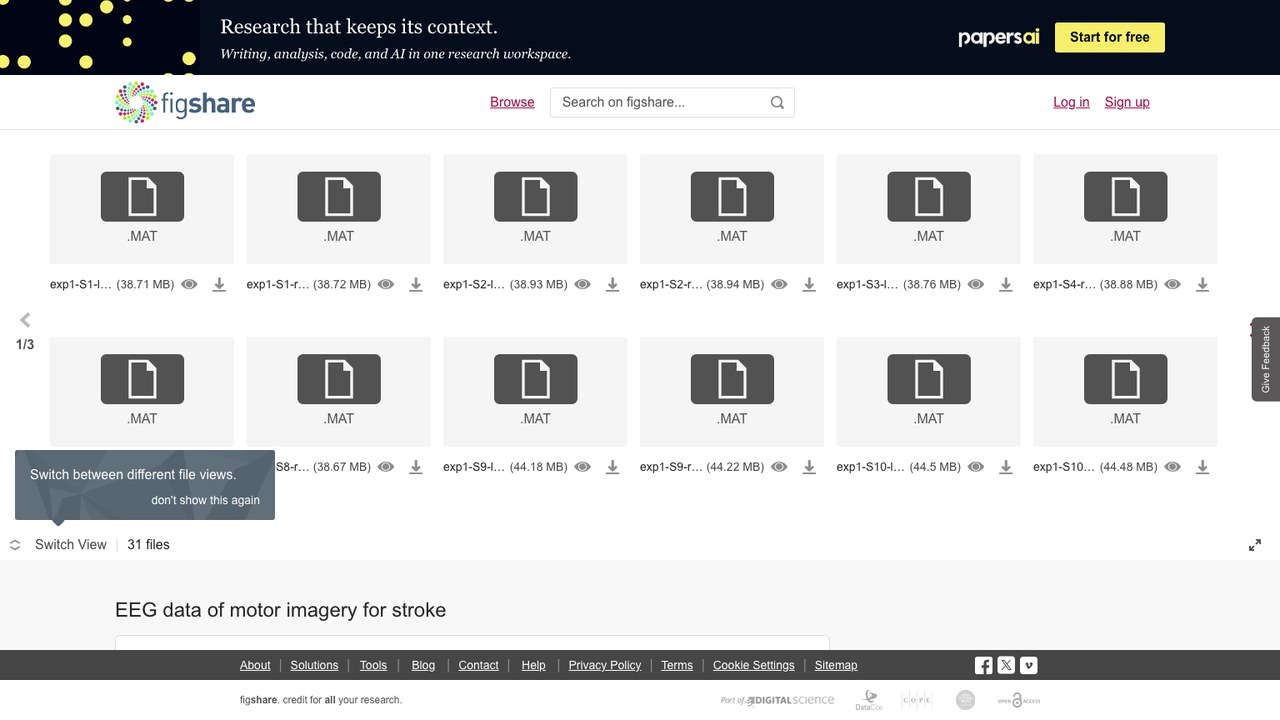Open the Contact footer link

(x=478, y=665)
